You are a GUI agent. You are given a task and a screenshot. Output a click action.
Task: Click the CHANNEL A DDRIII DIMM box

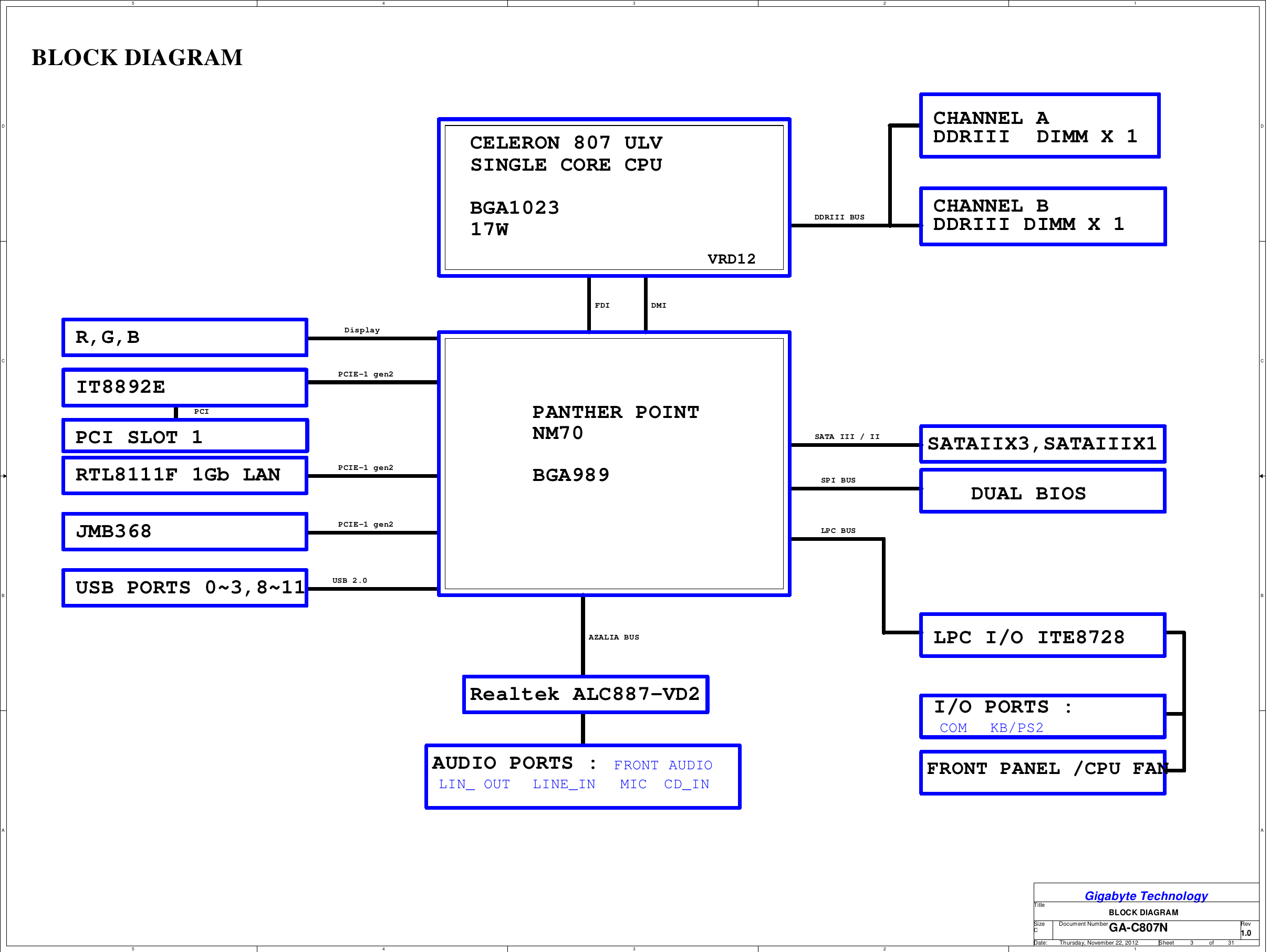coord(1039,125)
